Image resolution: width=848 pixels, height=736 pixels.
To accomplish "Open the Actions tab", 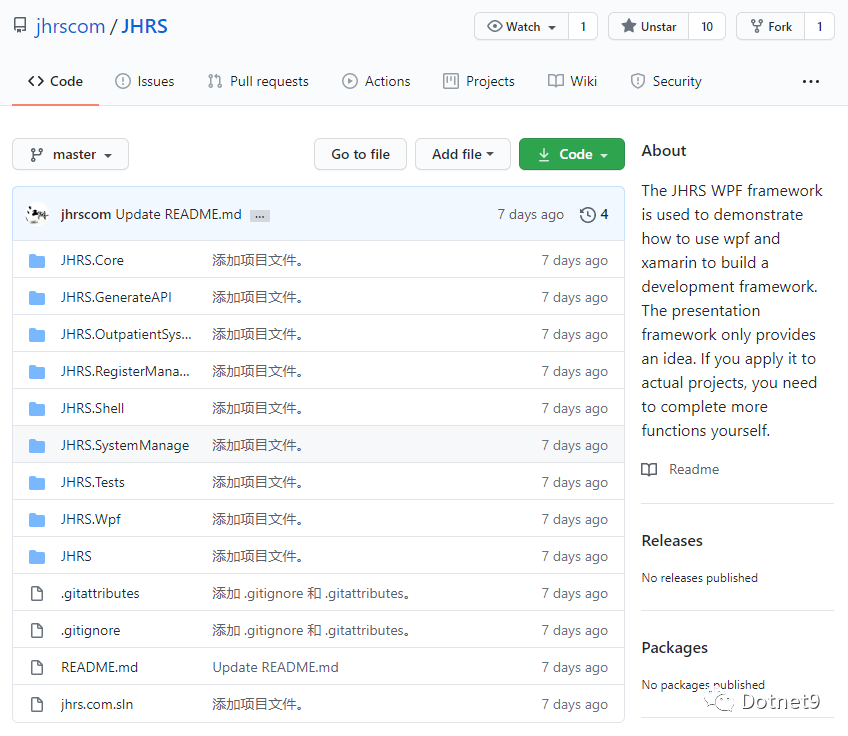I will (376, 81).
